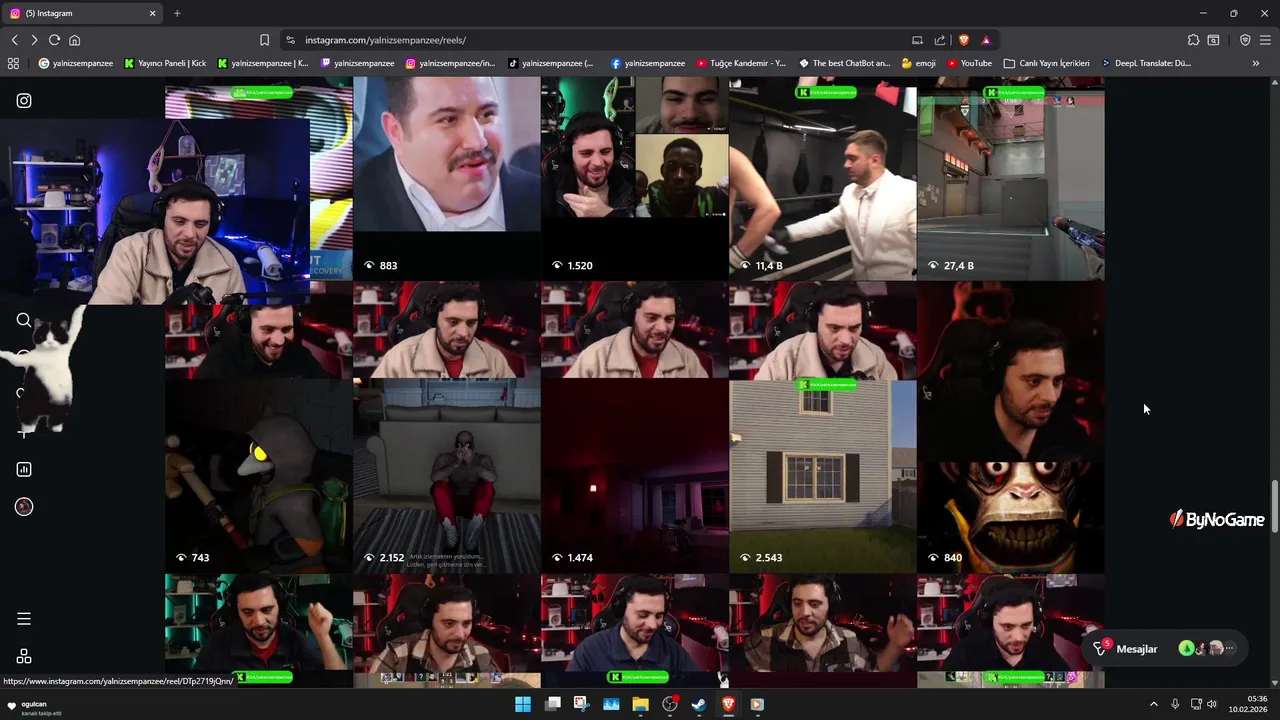Open the Canlı Yayın İçerikleri bookmark folder
1280x720 pixels.
click(x=1046, y=63)
